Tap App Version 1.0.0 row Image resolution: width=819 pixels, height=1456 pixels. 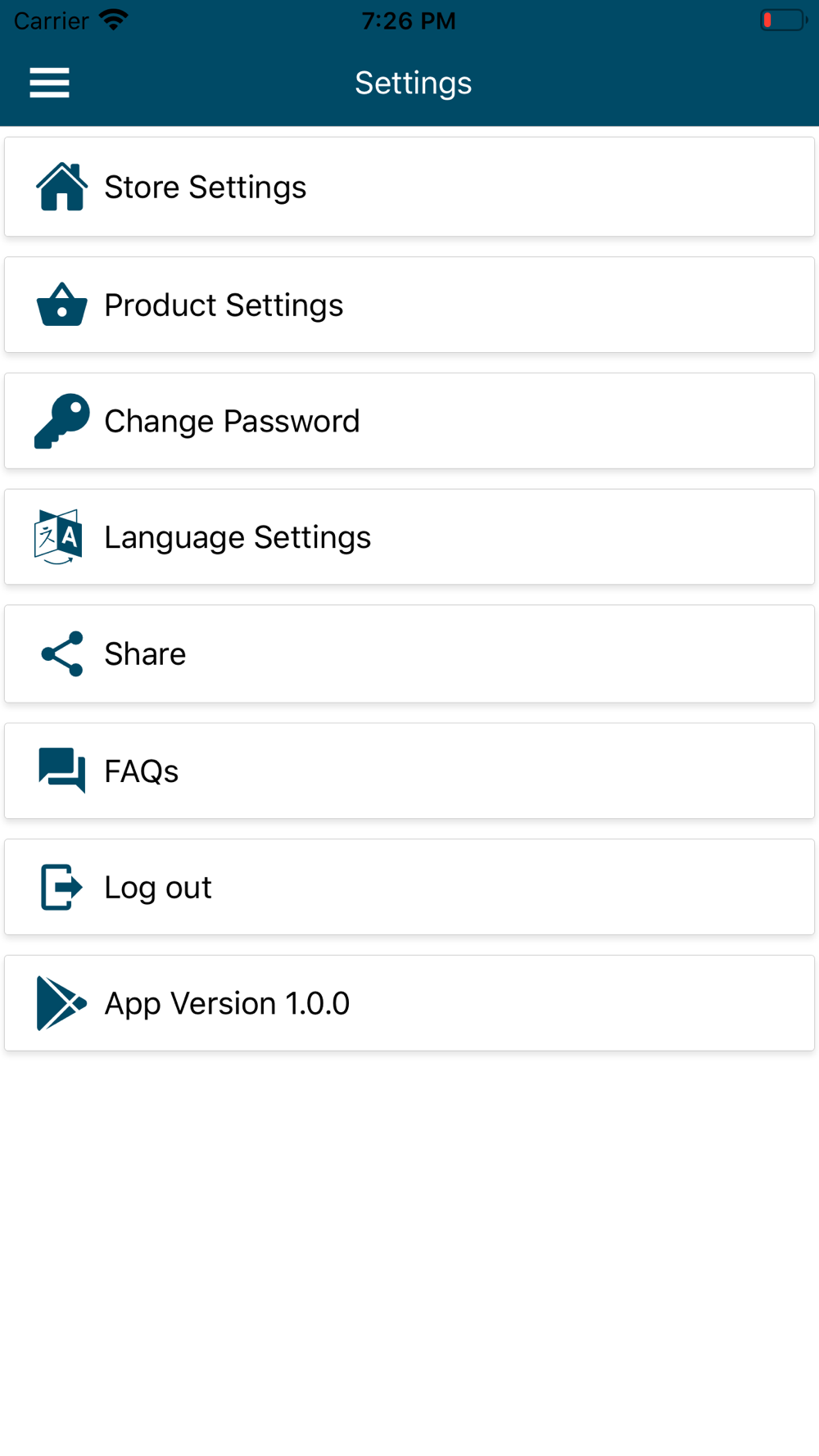click(x=409, y=1003)
